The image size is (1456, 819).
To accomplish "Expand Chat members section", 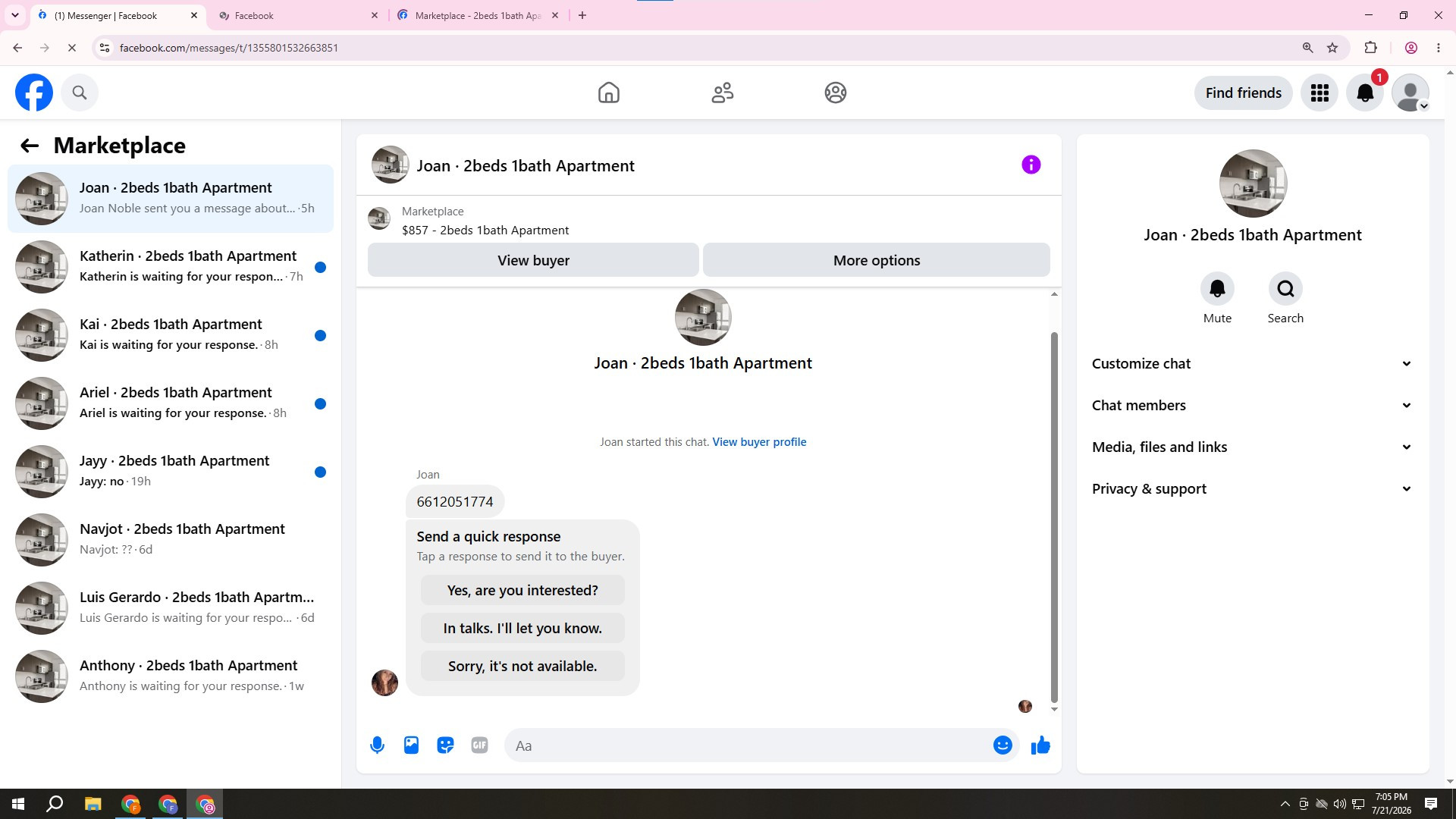I will (1253, 406).
